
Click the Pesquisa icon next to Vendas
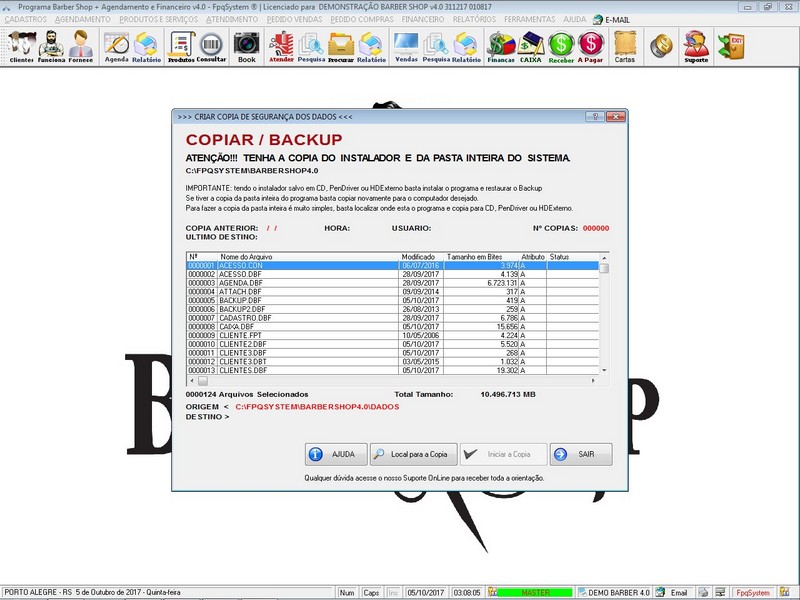click(x=436, y=46)
